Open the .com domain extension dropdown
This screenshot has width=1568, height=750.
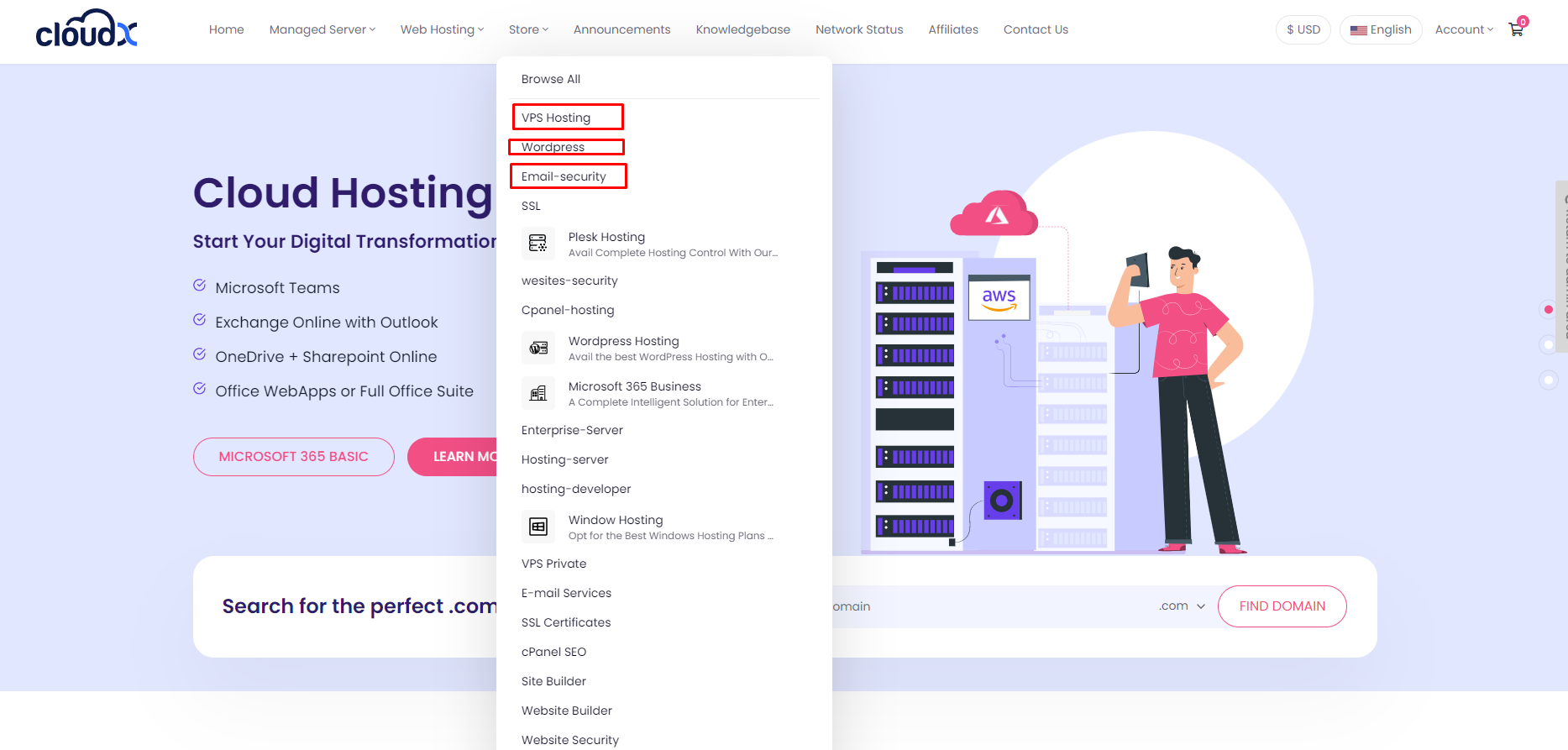click(x=1182, y=606)
